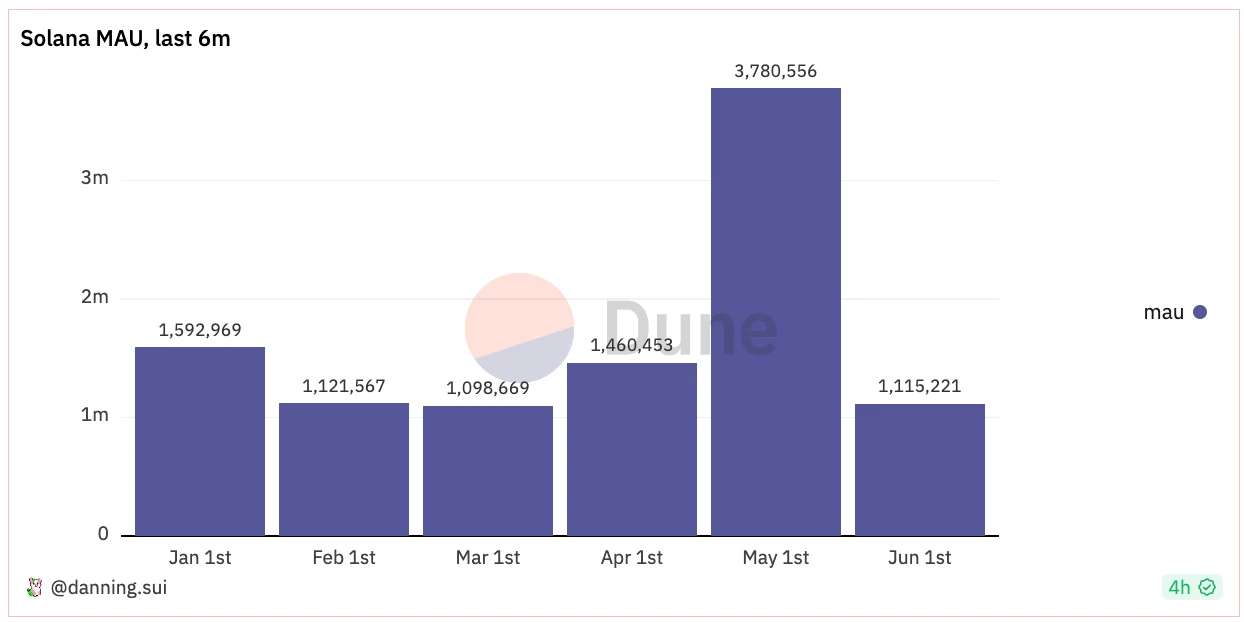The width and height of the screenshot is (1244, 622).
Task: Click the Dune circle logo watermark
Action: (x=519, y=327)
